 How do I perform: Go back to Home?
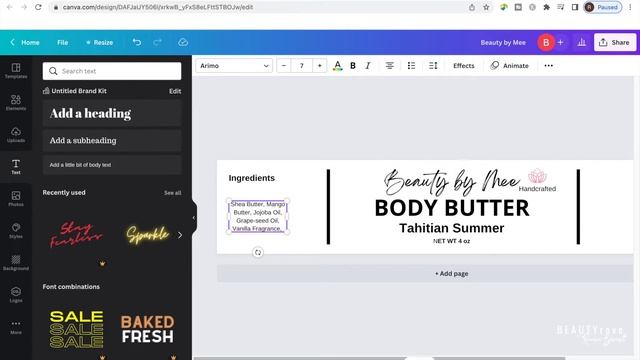(x=25, y=42)
